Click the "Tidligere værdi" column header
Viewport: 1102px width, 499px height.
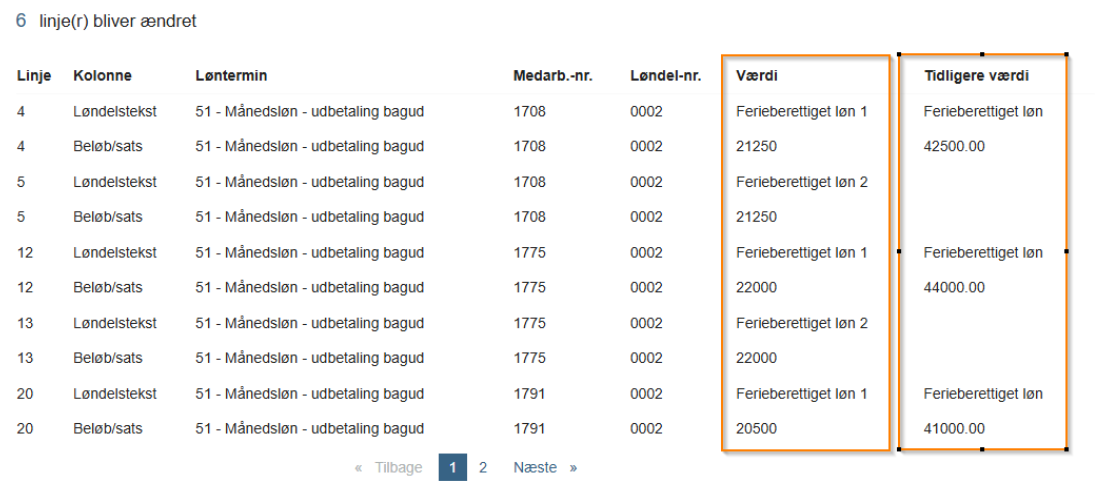click(976, 76)
